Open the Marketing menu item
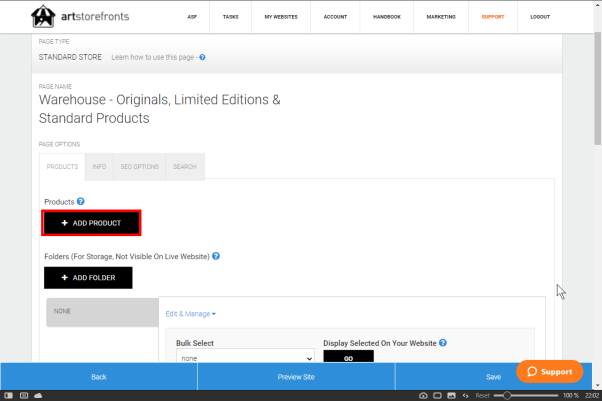The image size is (602, 401). point(439,17)
